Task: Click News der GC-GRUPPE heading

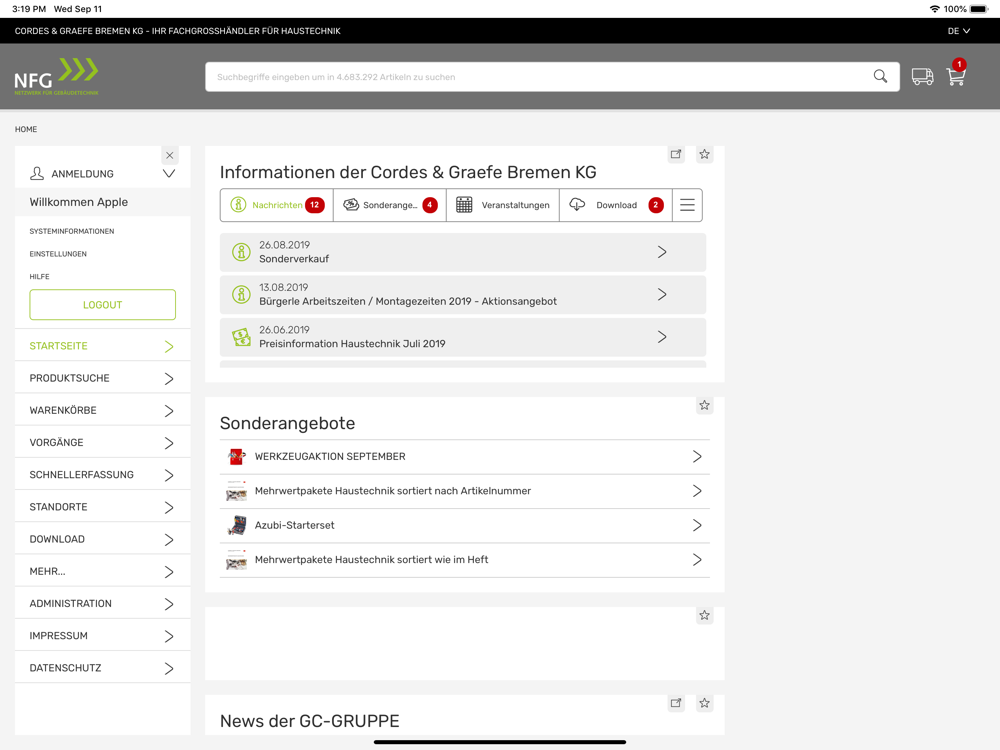Action: 309,721
